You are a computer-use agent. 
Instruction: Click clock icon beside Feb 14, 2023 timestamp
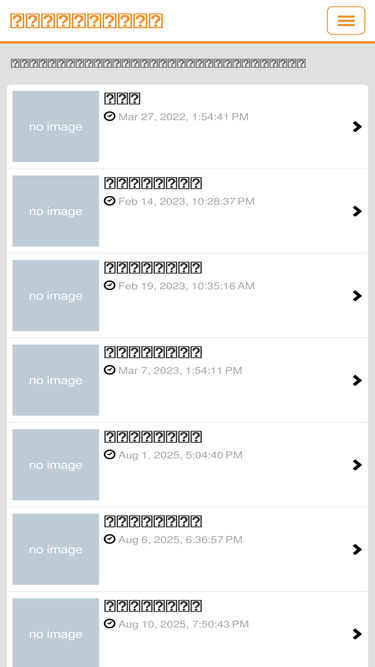(x=110, y=201)
